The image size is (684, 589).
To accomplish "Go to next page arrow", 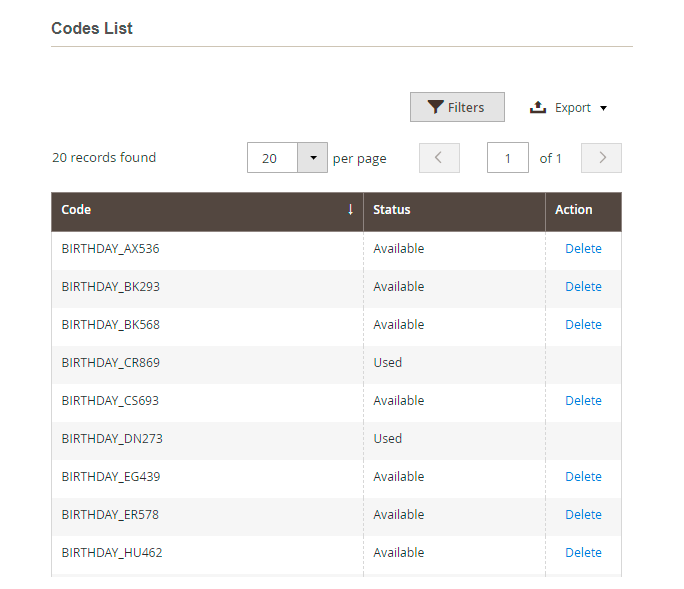I will pyautogui.click(x=601, y=158).
